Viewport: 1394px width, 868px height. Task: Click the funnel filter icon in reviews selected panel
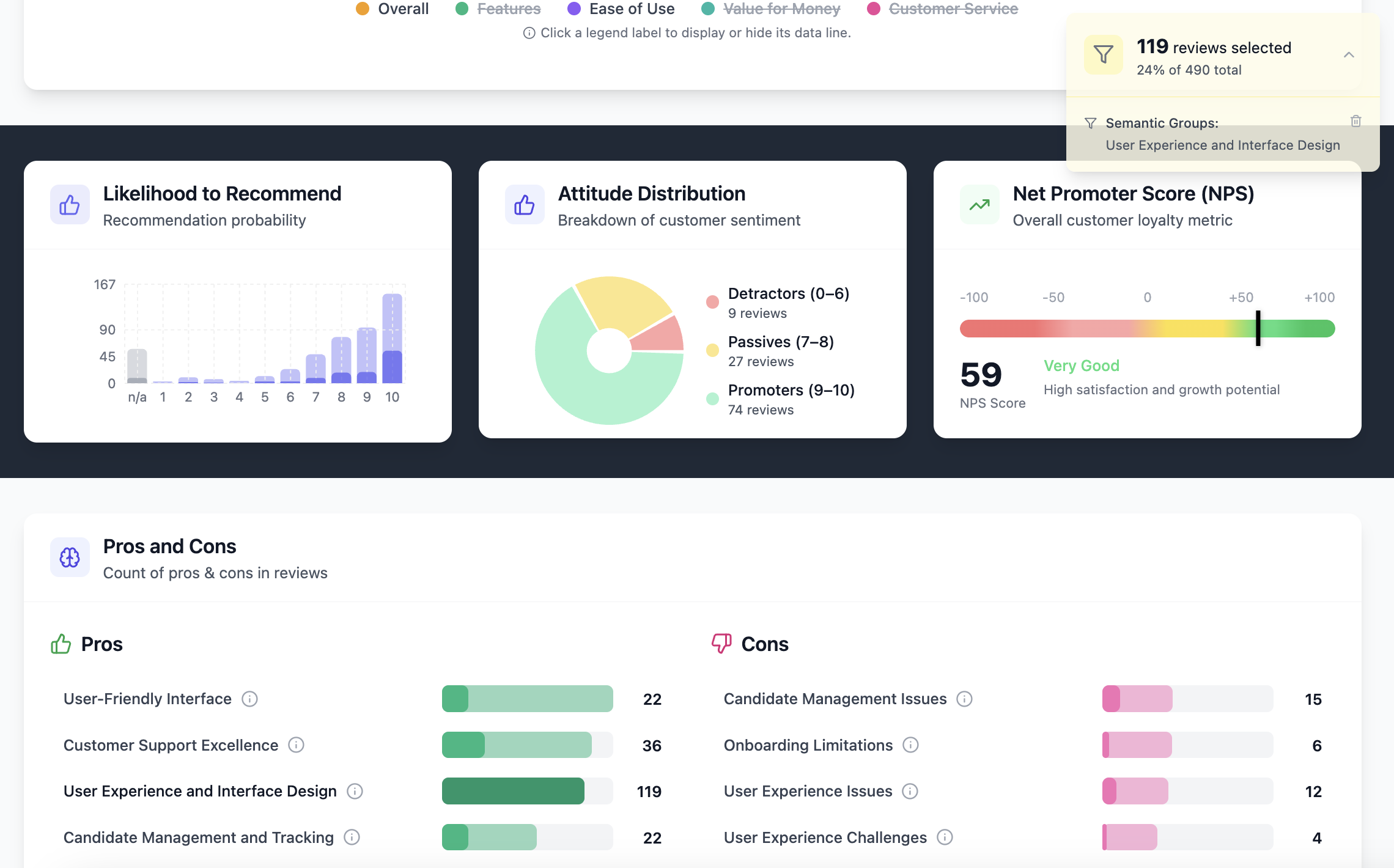[1103, 55]
